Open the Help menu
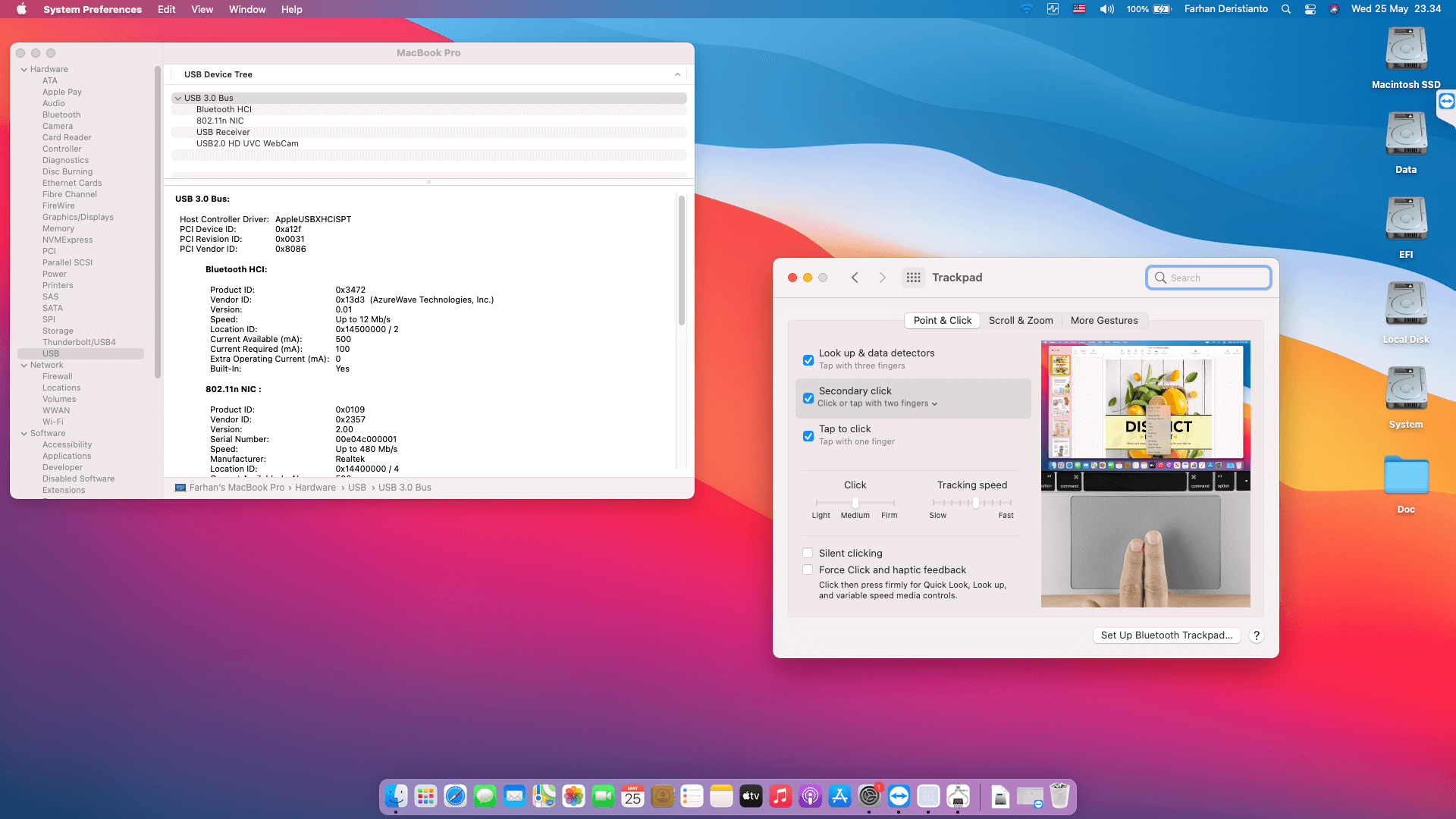Image resolution: width=1456 pixels, height=819 pixels. click(x=291, y=9)
